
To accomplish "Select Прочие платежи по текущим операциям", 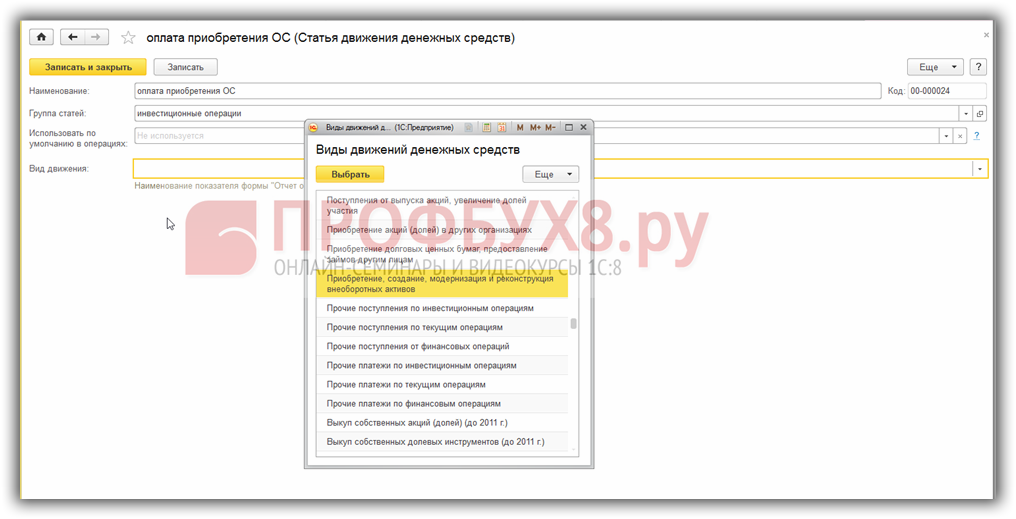I will point(442,384).
